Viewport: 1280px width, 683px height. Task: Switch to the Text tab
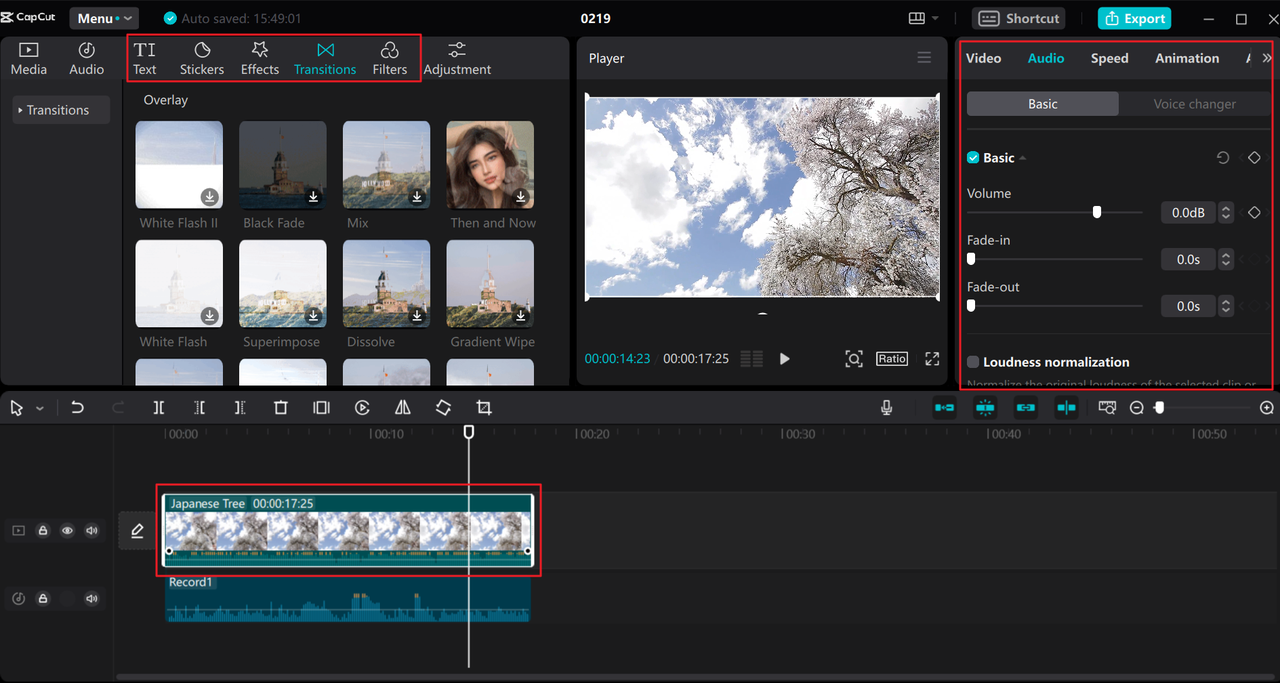pos(145,59)
